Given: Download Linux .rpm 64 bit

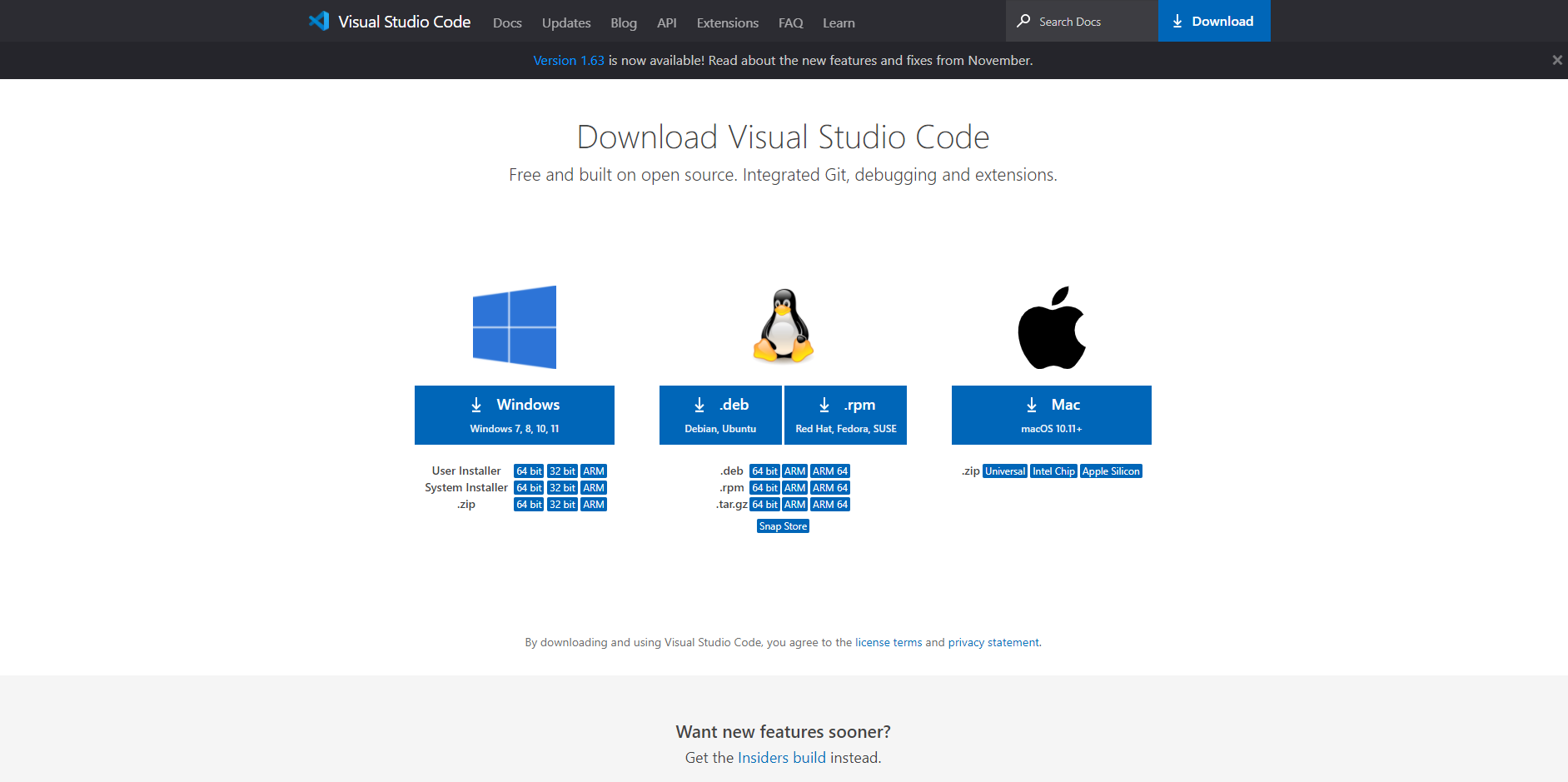Looking at the screenshot, I should pyautogui.click(x=764, y=488).
